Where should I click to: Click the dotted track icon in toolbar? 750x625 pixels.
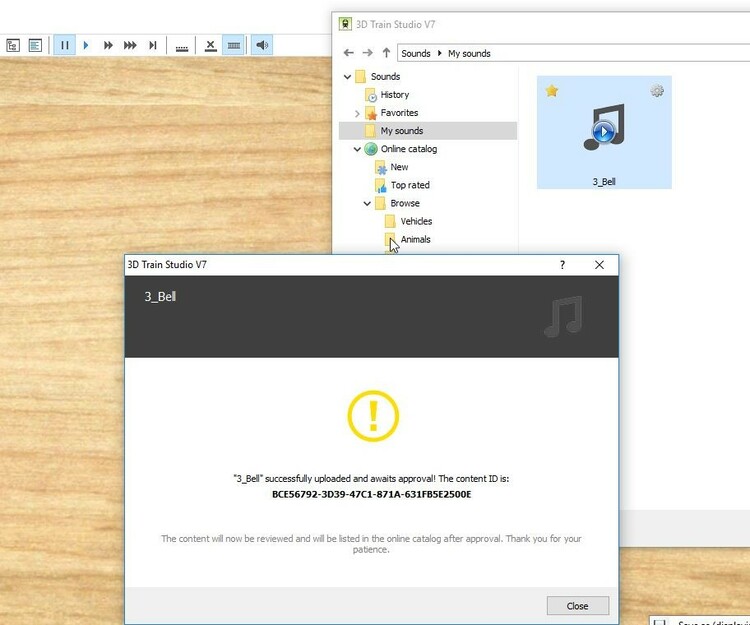pyautogui.click(x=182, y=47)
